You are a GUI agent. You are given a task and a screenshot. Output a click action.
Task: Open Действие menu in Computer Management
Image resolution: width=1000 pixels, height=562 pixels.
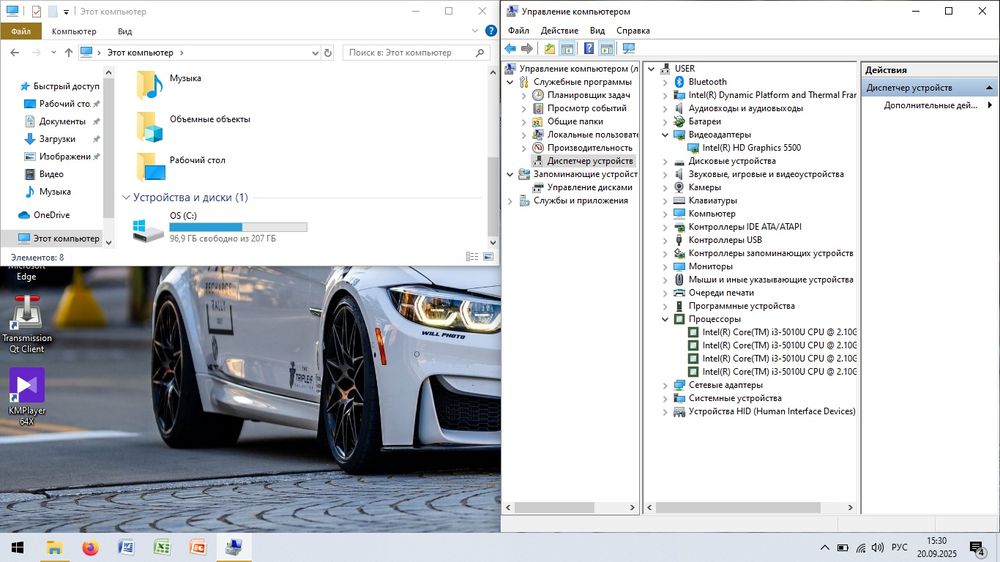(559, 31)
